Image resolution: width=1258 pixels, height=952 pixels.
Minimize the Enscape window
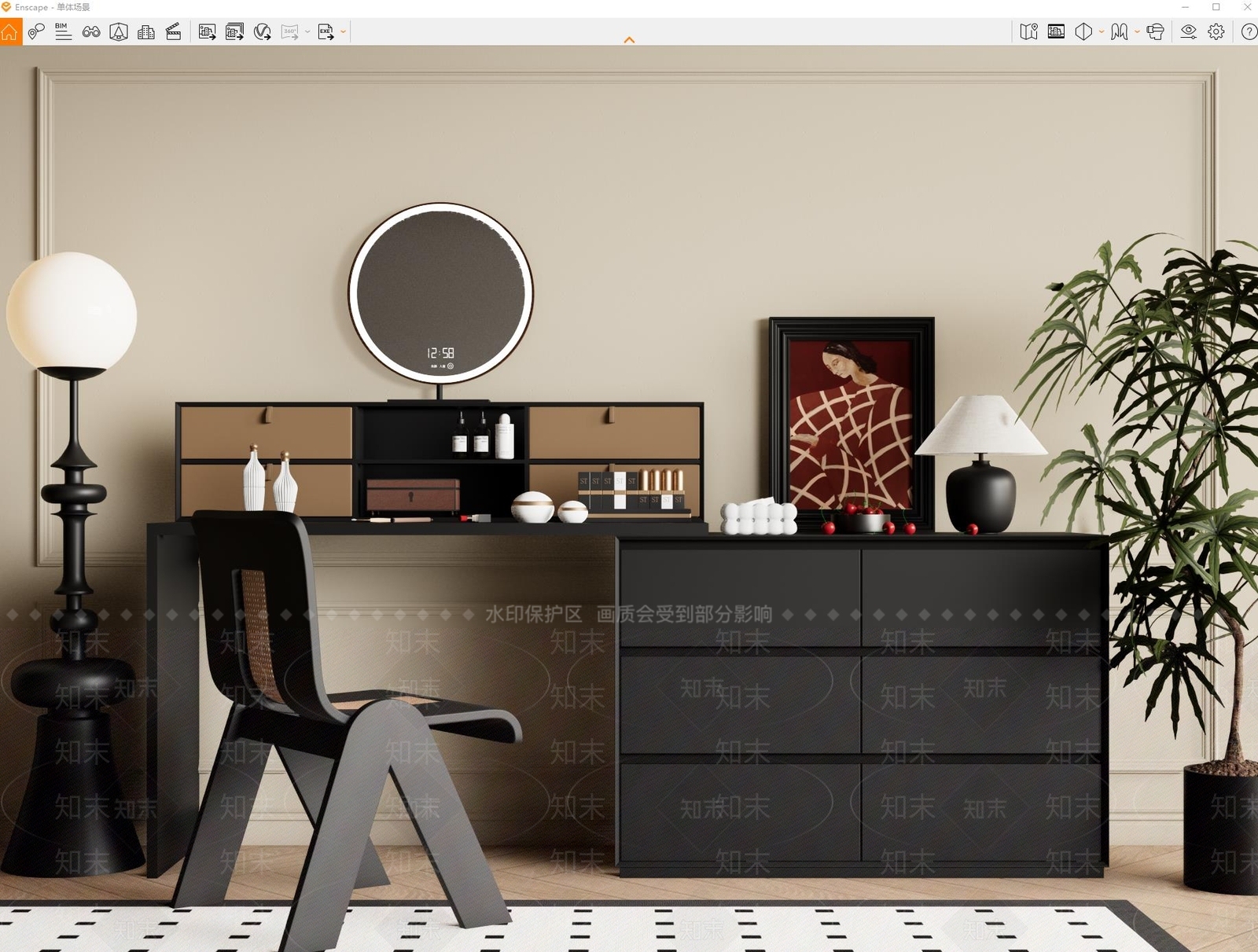click(x=1185, y=7)
